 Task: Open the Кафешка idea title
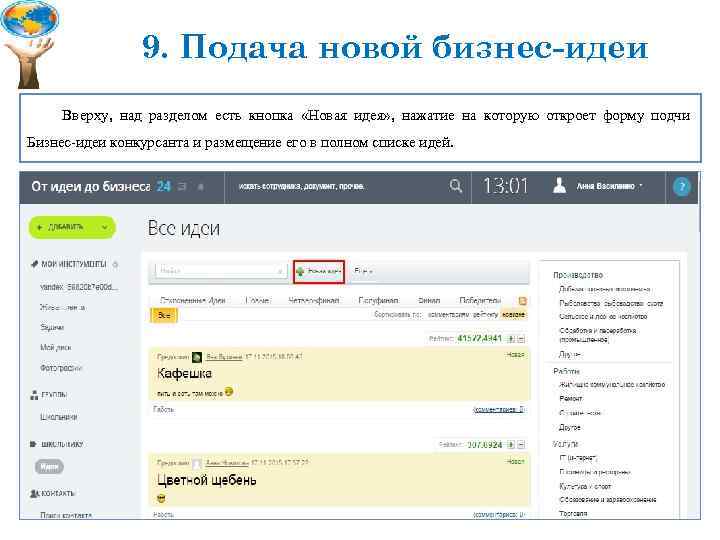pyautogui.click(x=184, y=374)
